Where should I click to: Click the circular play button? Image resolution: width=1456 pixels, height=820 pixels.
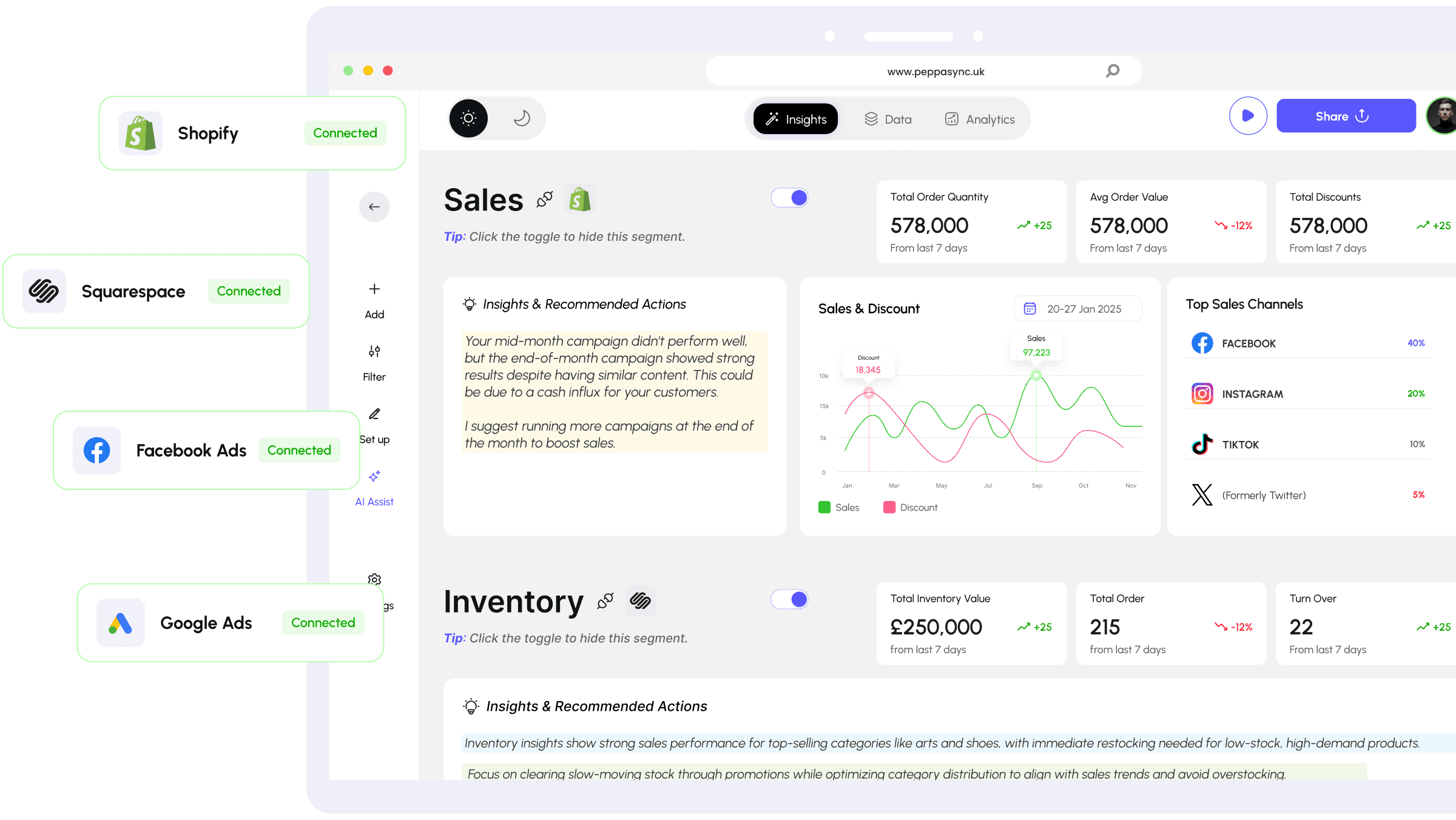pyautogui.click(x=1248, y=115)
